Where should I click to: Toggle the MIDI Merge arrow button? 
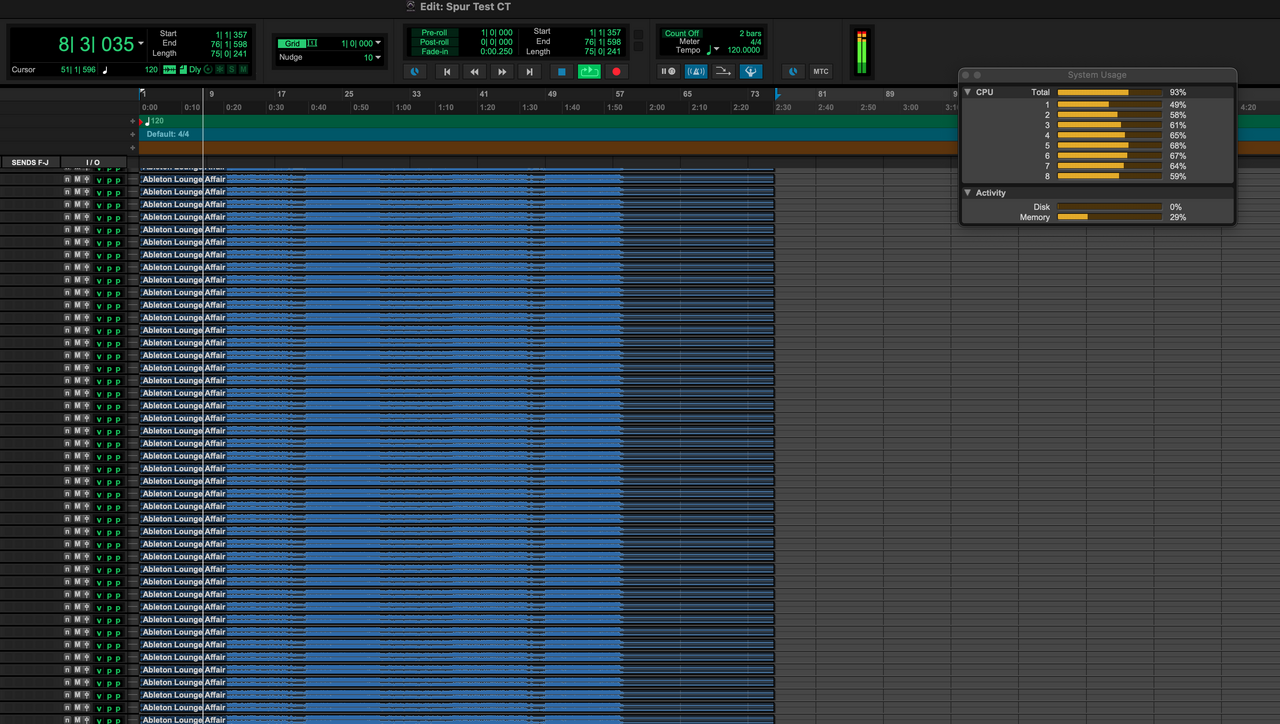[x=723, y=72]
